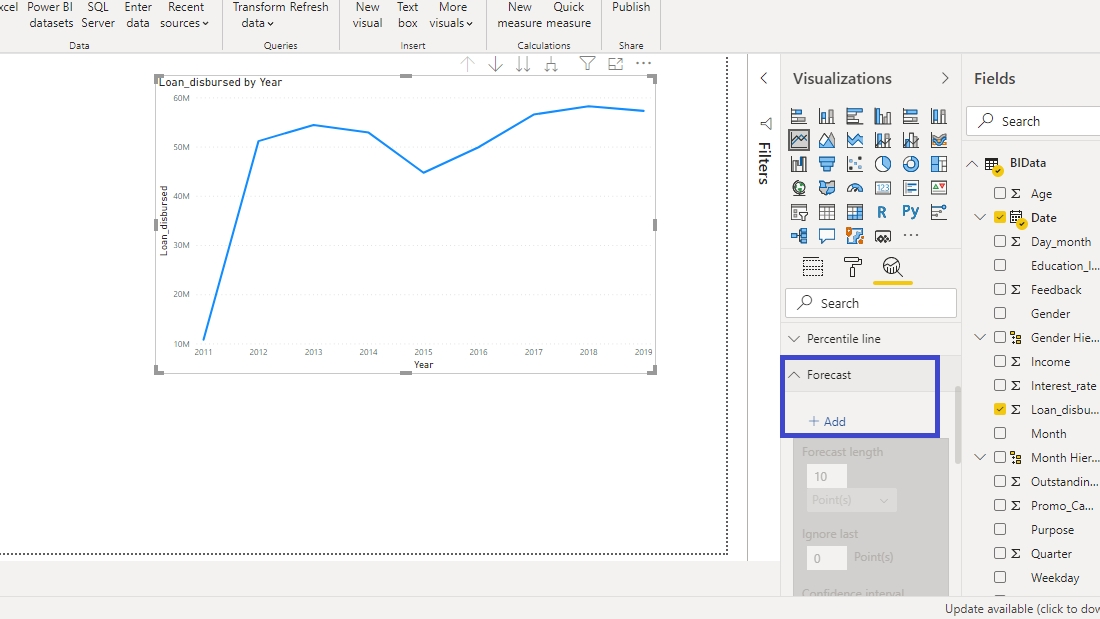Pick the funnel chart visualization
This screenshot has height=619, width=1100.
827,164
